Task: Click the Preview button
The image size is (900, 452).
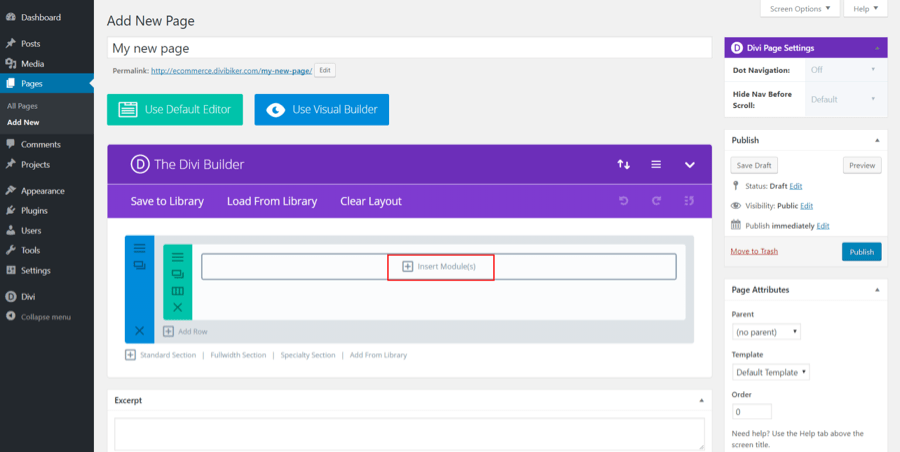Action: (x=862, y=165)
